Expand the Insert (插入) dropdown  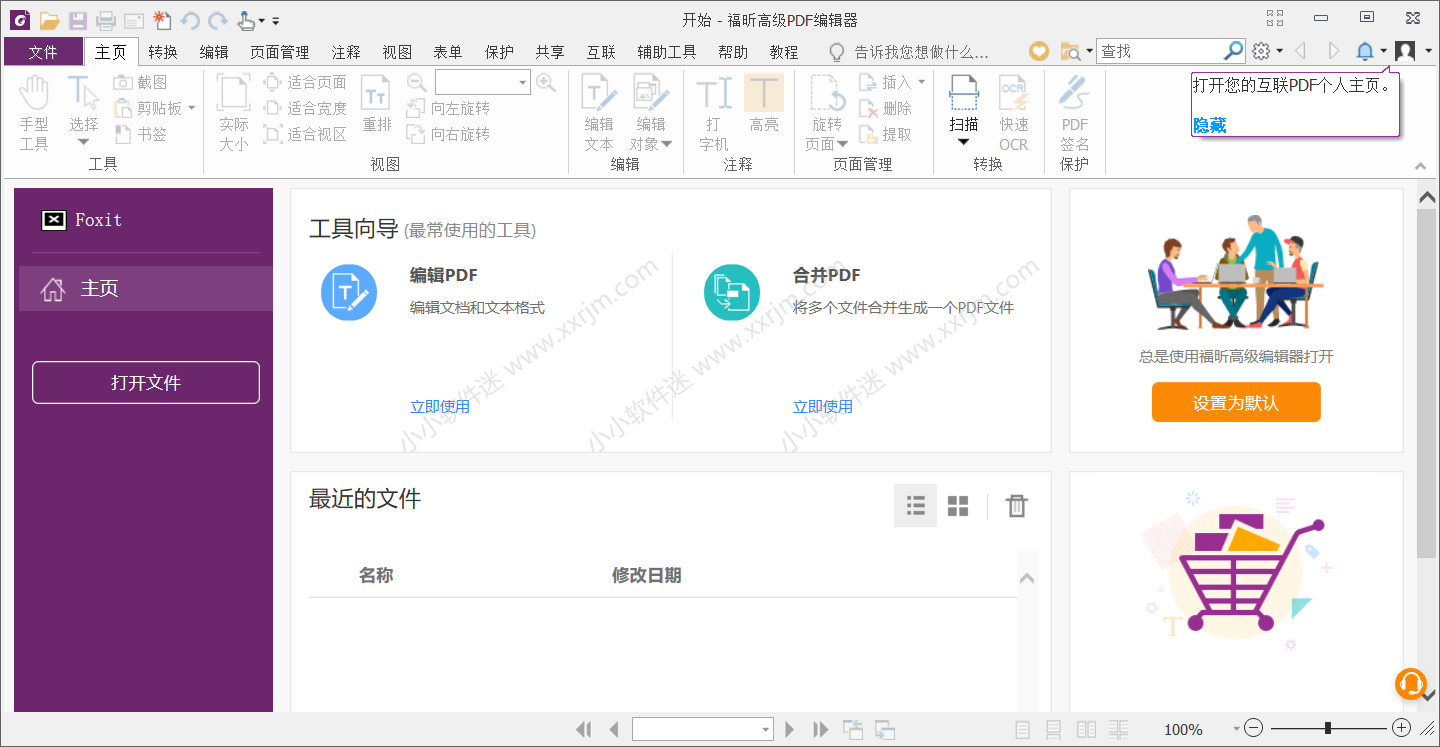pyautogui.click(x=921, y=82)
